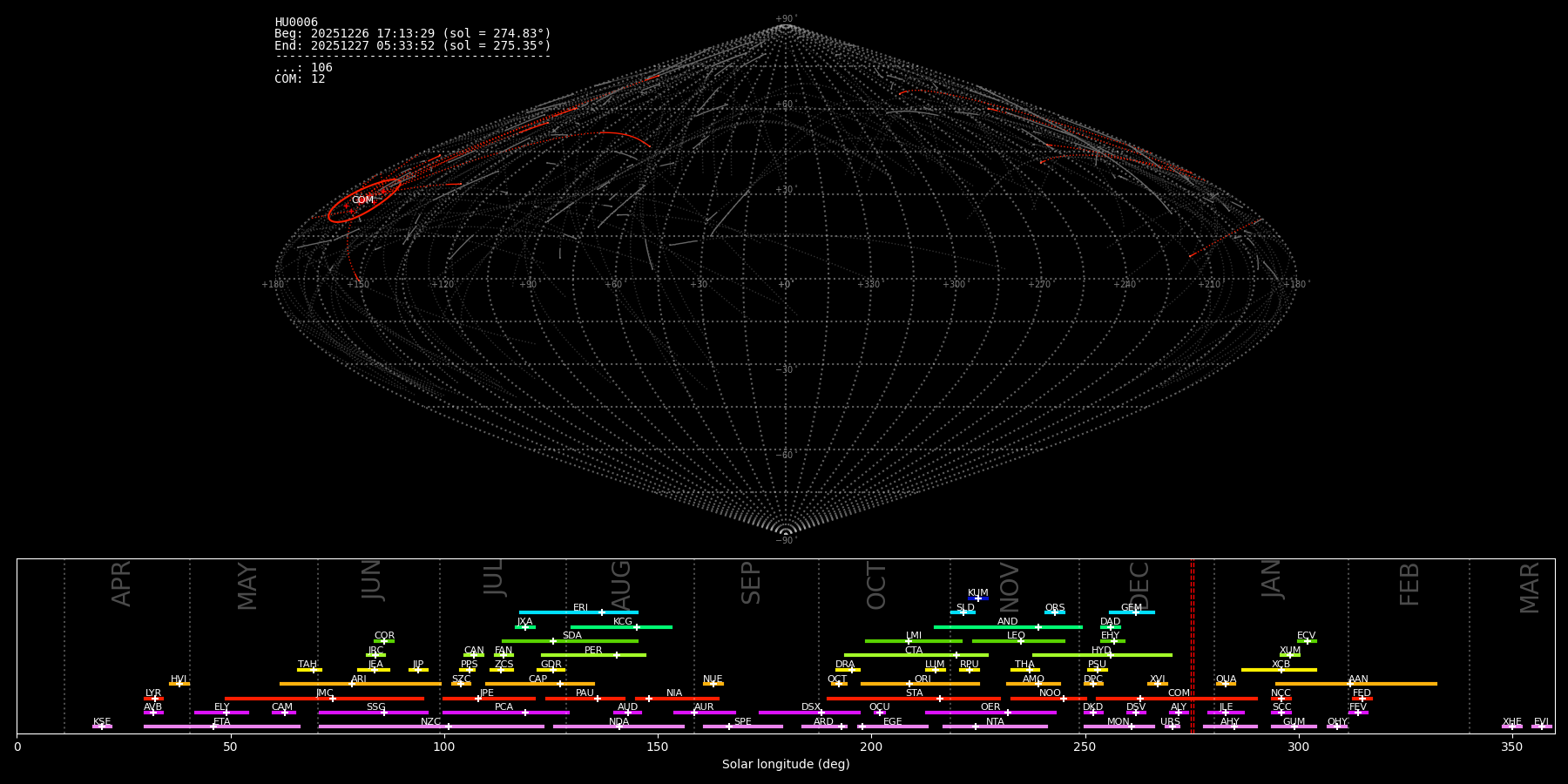Select the HU0006 station title text

[x=296, y=23]
